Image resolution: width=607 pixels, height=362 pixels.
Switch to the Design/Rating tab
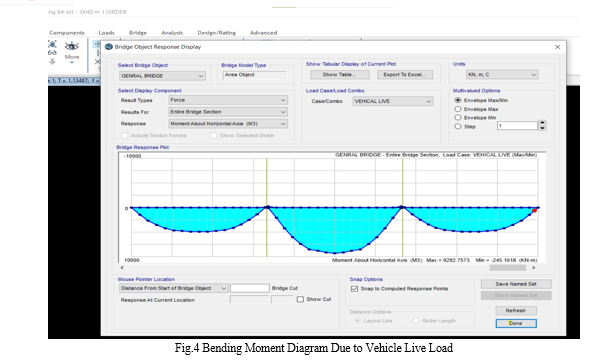(x=216, y=33)
